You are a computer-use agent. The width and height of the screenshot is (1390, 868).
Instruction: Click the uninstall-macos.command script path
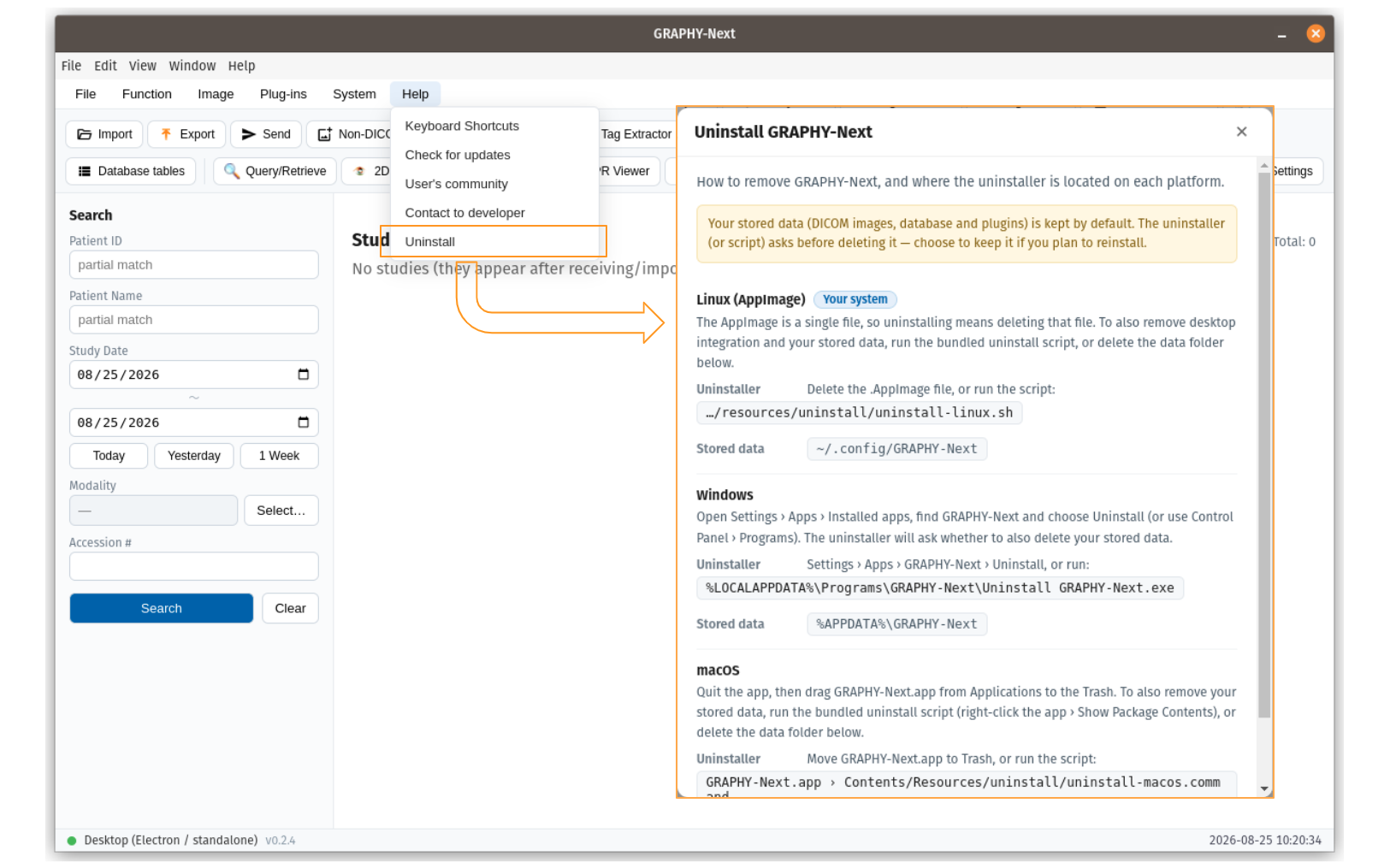[967, 784]
